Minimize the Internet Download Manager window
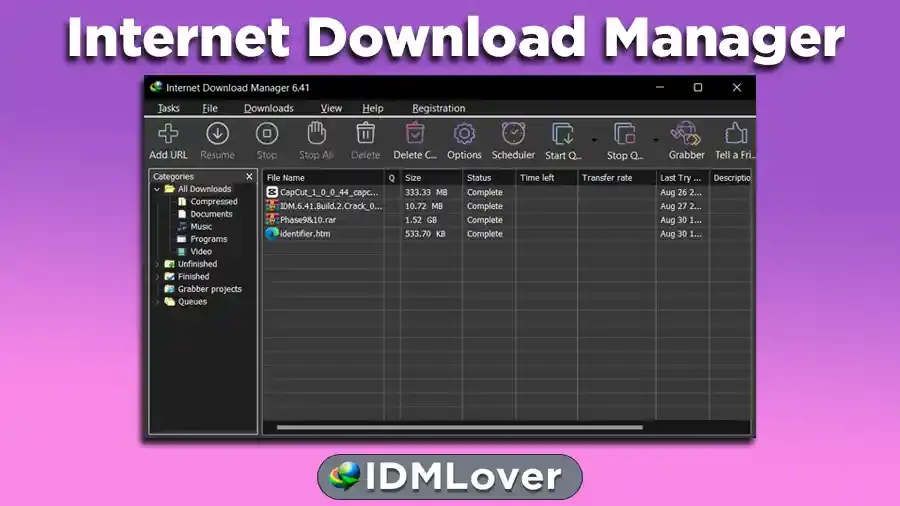 coord(660,87)
